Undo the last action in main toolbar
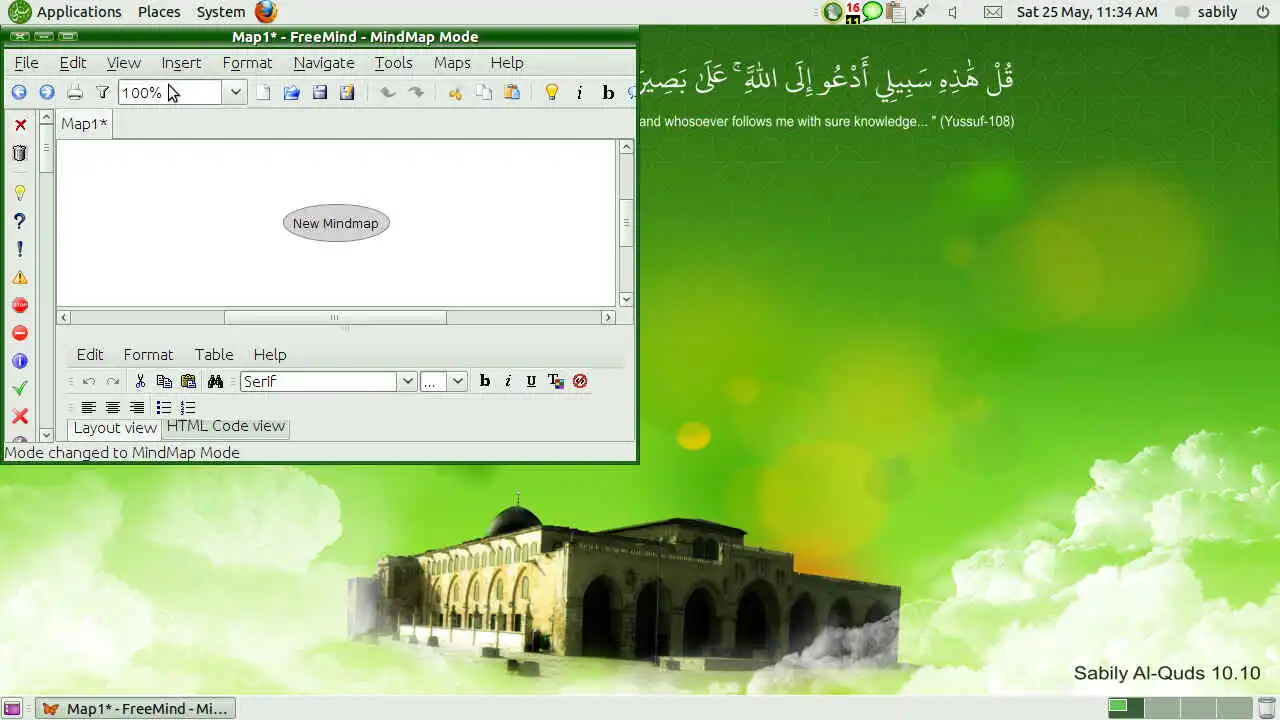The image size is (1280, 720). (388, 92)
